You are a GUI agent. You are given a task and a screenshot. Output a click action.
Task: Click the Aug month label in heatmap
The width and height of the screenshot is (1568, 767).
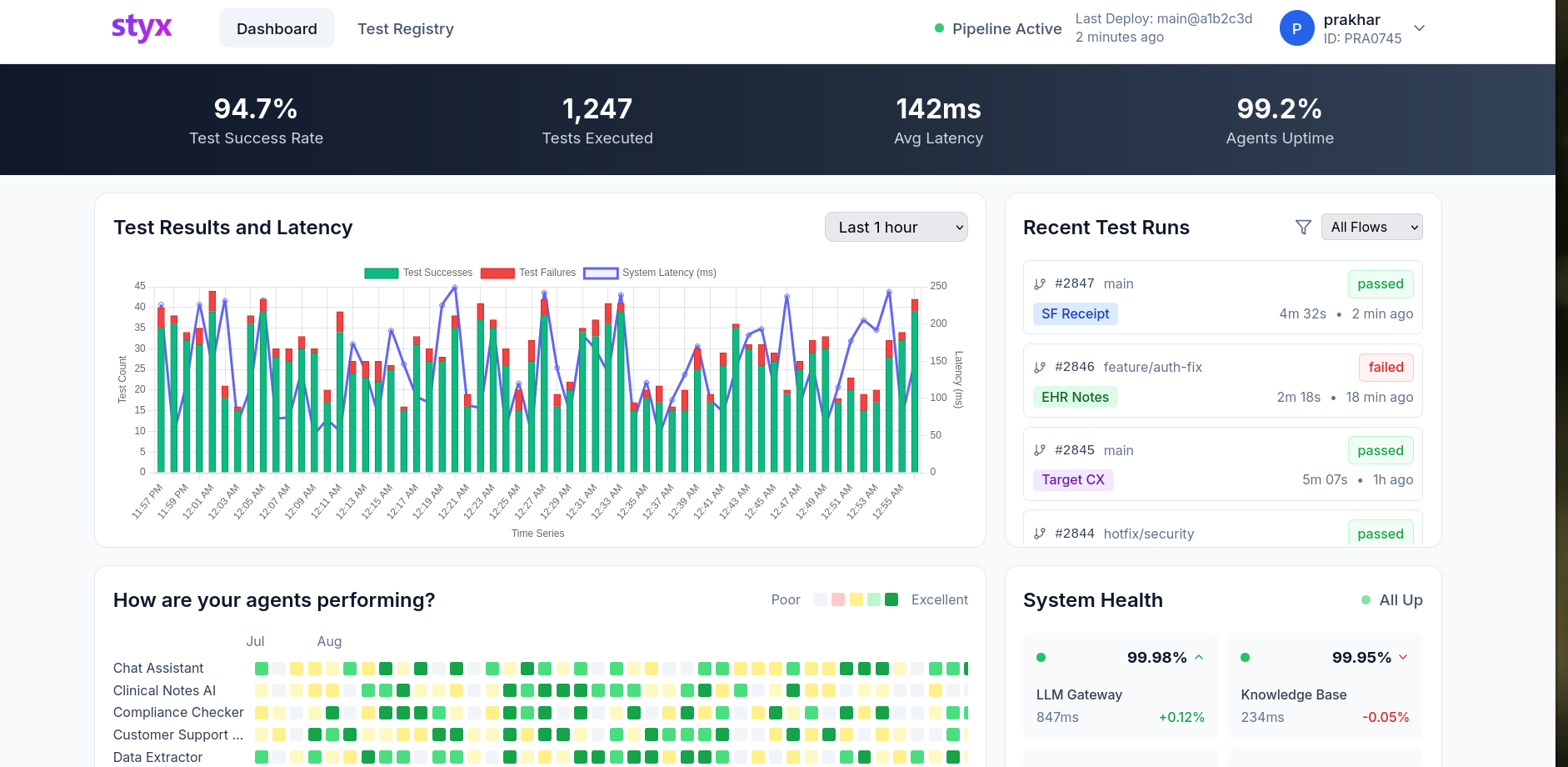coord(329,641)
